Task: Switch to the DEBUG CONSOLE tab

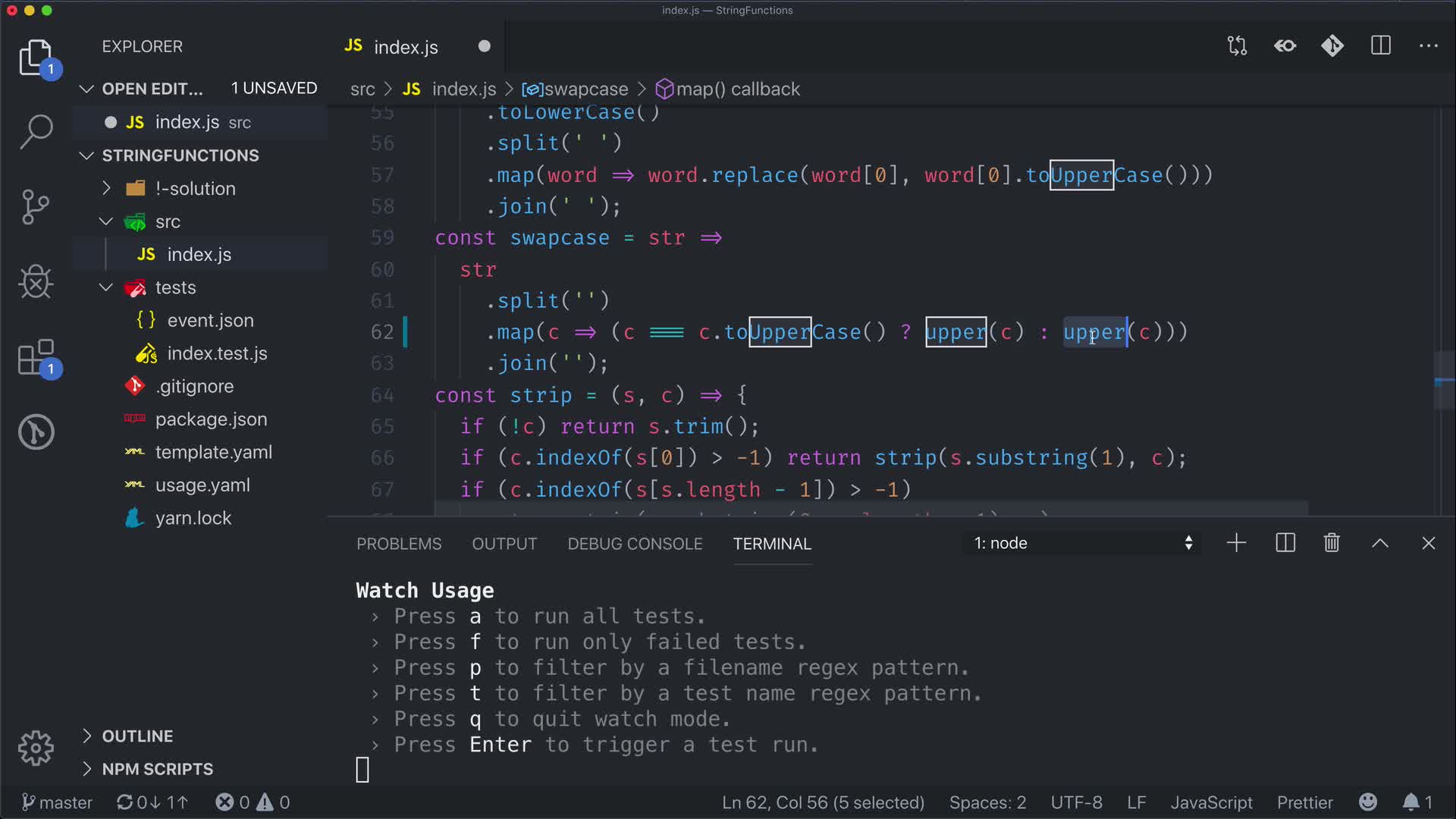Action: click(x=635, y=544)
